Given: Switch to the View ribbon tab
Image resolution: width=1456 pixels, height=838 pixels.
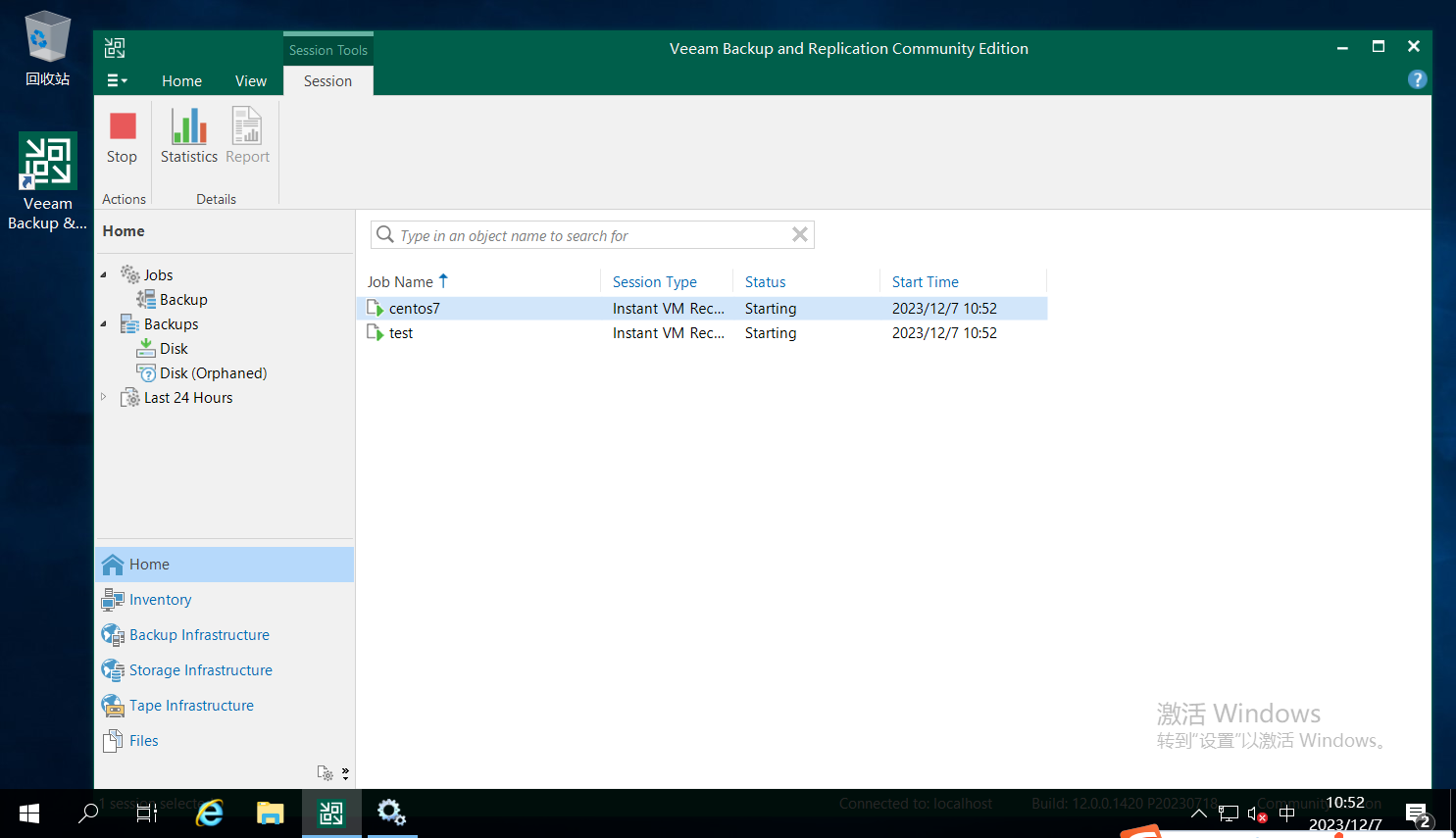Looking at the screenshot, I should [x=251, y=81].
